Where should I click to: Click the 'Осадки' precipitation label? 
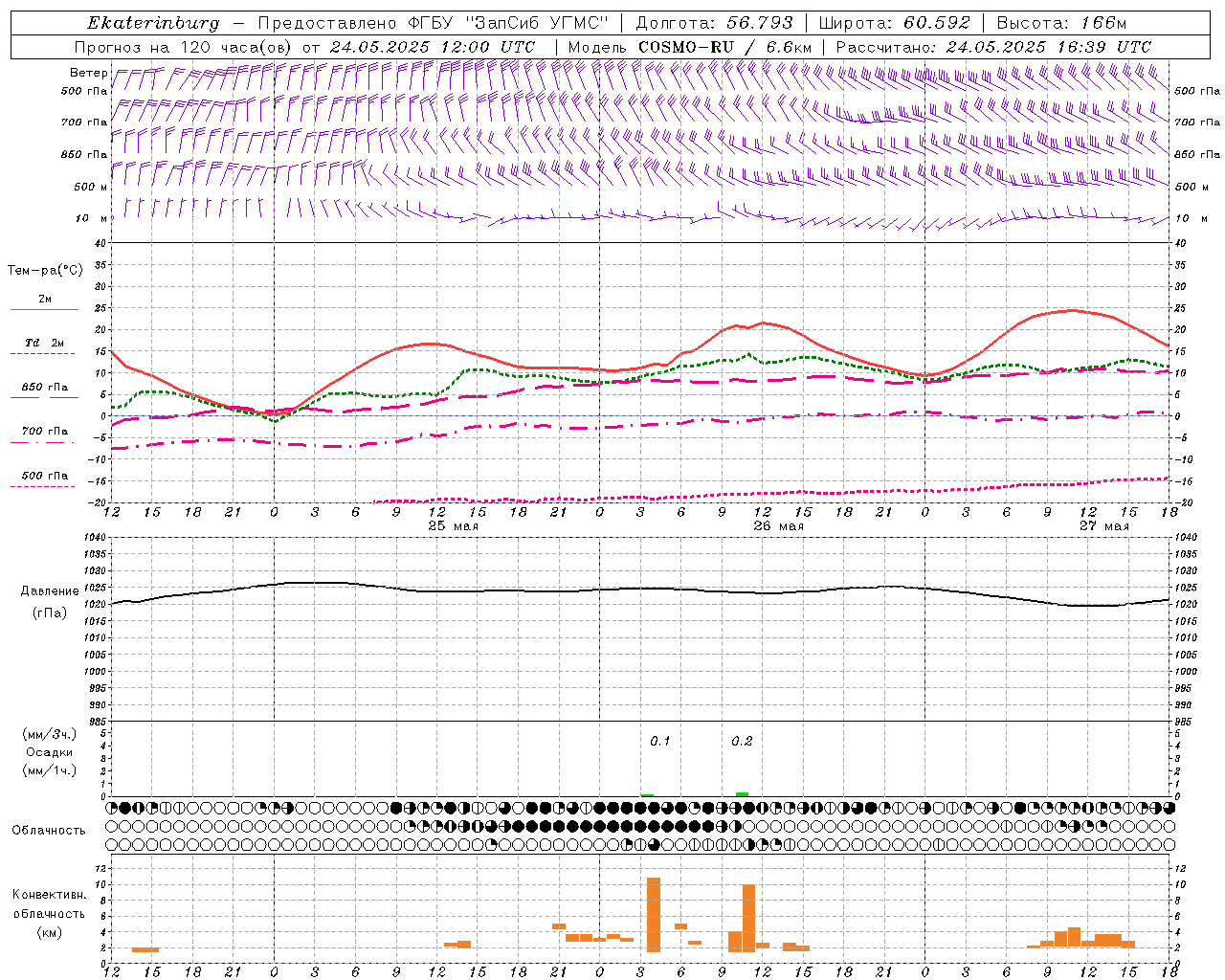[50, 752]
